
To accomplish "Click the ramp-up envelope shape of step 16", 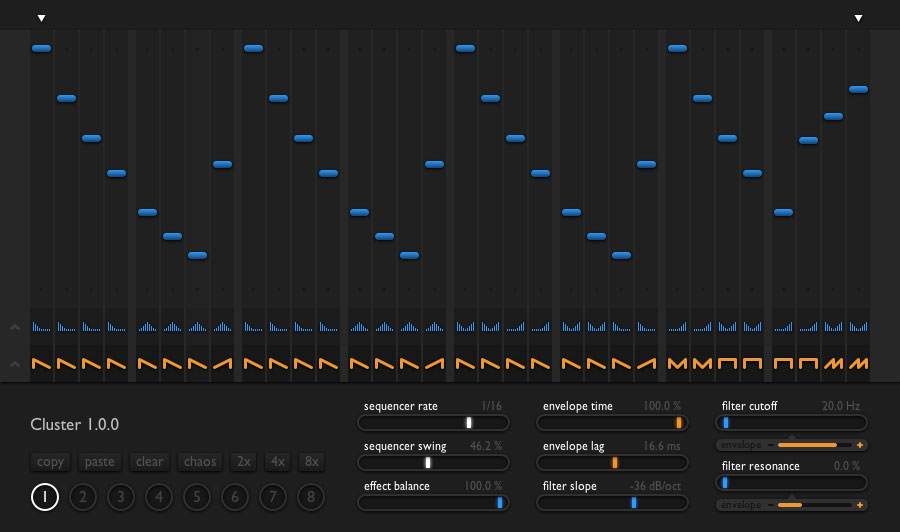I will (435, 363).
